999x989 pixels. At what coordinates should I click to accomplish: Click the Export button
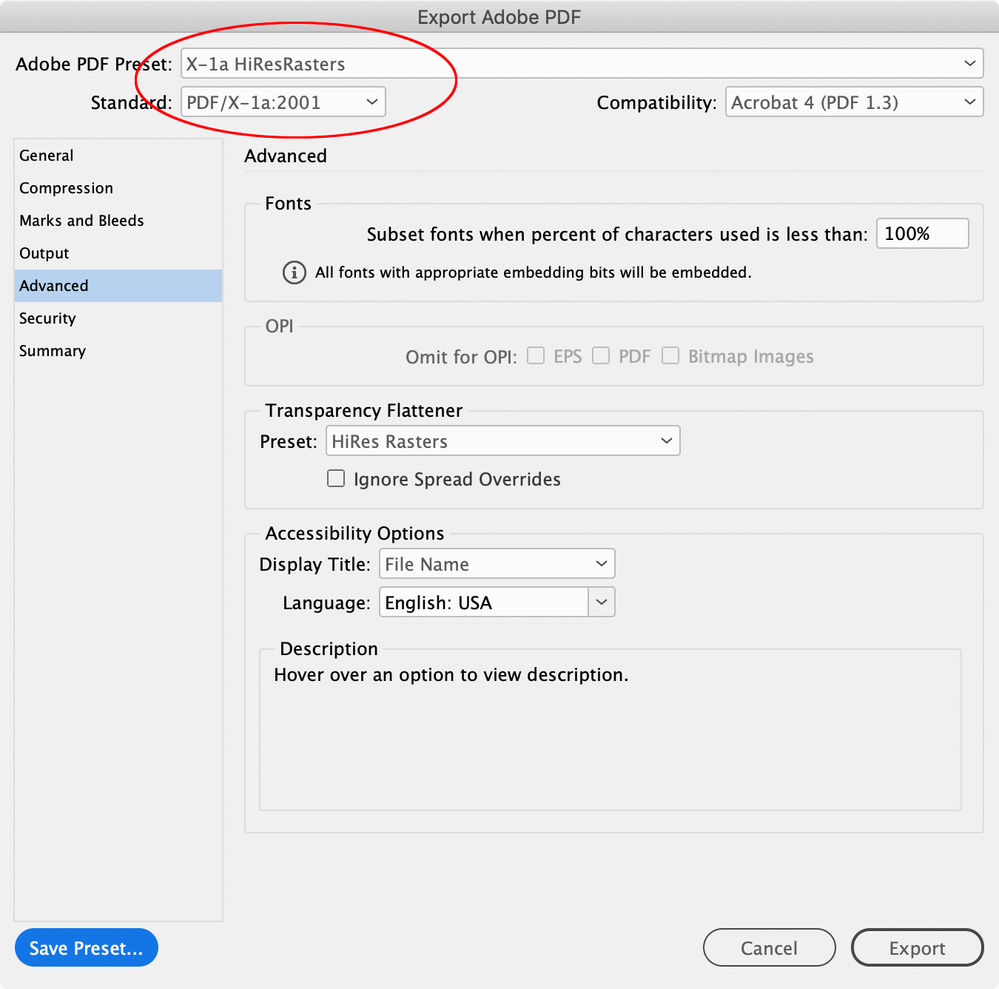point(917,948)
